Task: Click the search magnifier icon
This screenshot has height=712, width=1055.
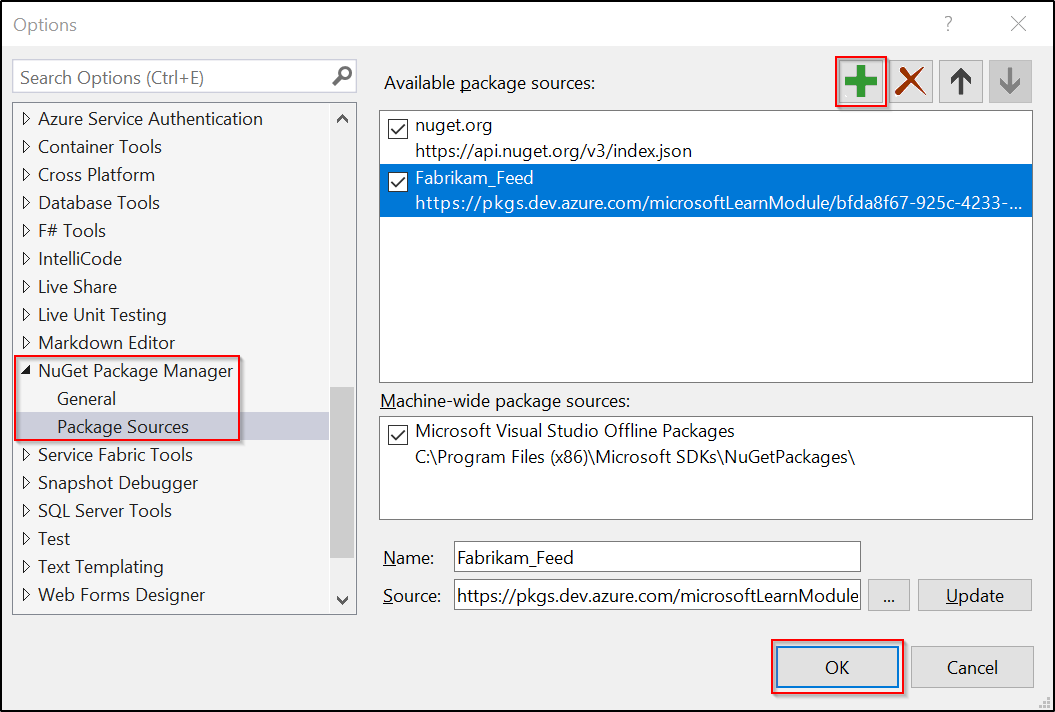Action: click(x=343, y=76)
